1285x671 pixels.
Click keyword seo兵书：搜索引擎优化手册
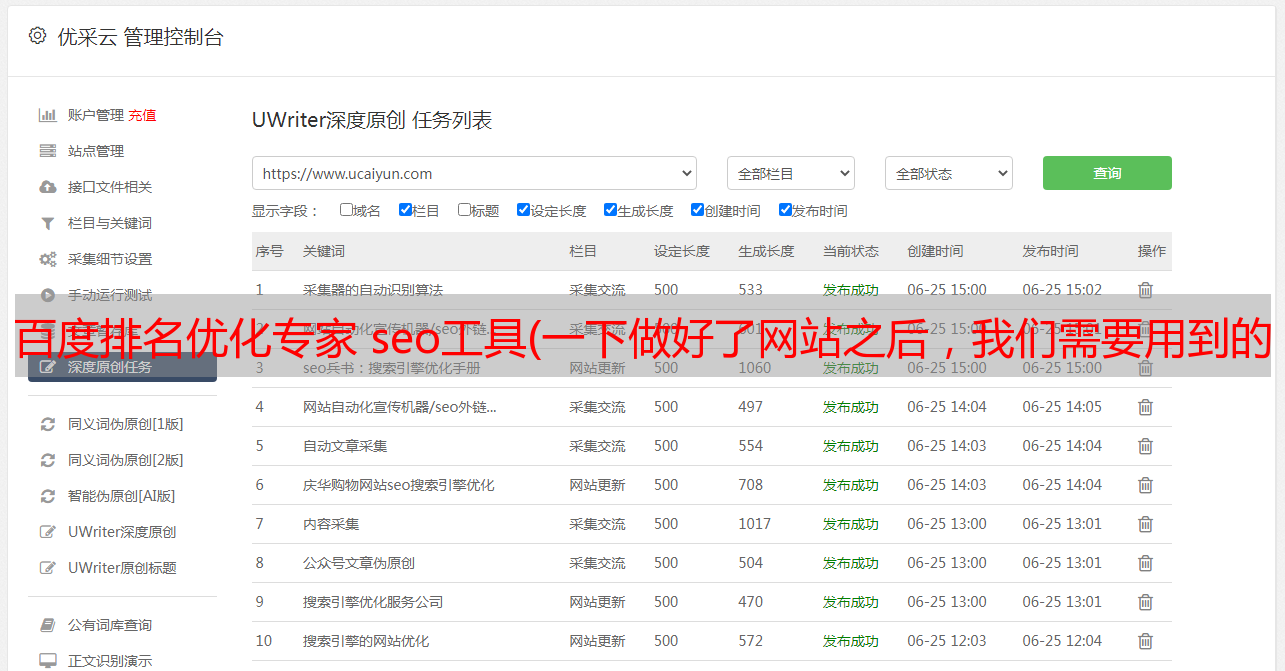point(392,368)
